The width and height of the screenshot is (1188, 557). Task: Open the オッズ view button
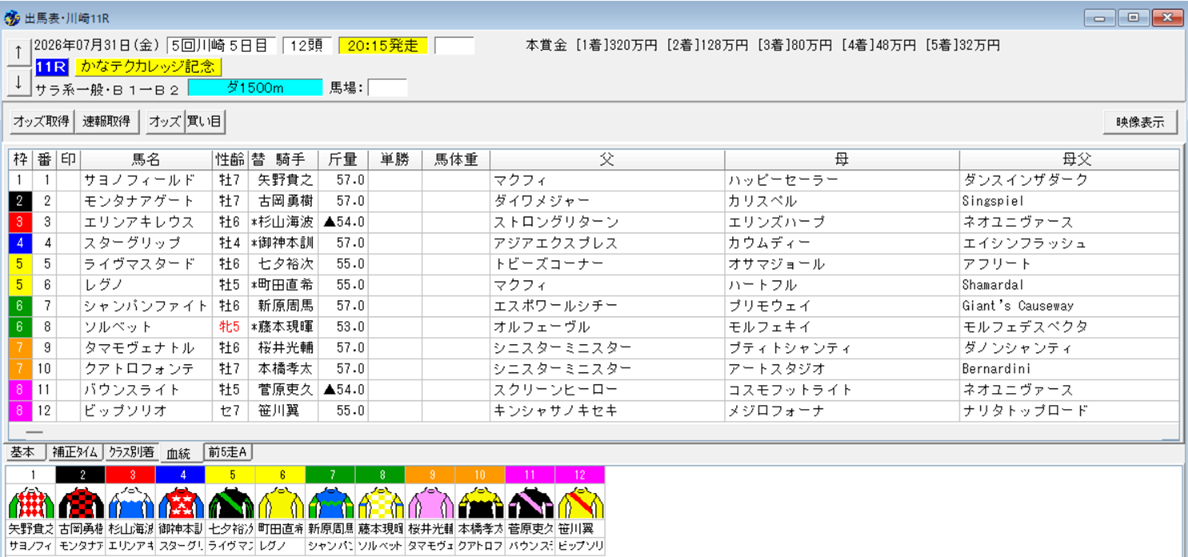click(165, 121)
